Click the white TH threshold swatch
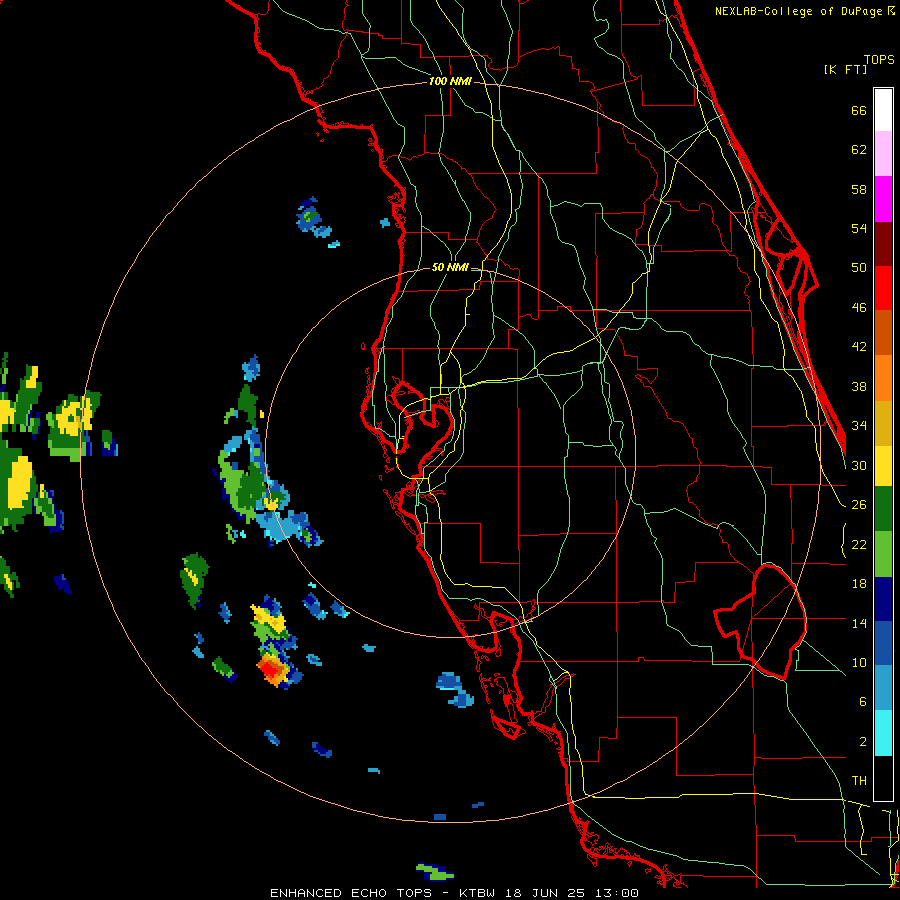Screen dimensions: 900x900 [883, 778]
